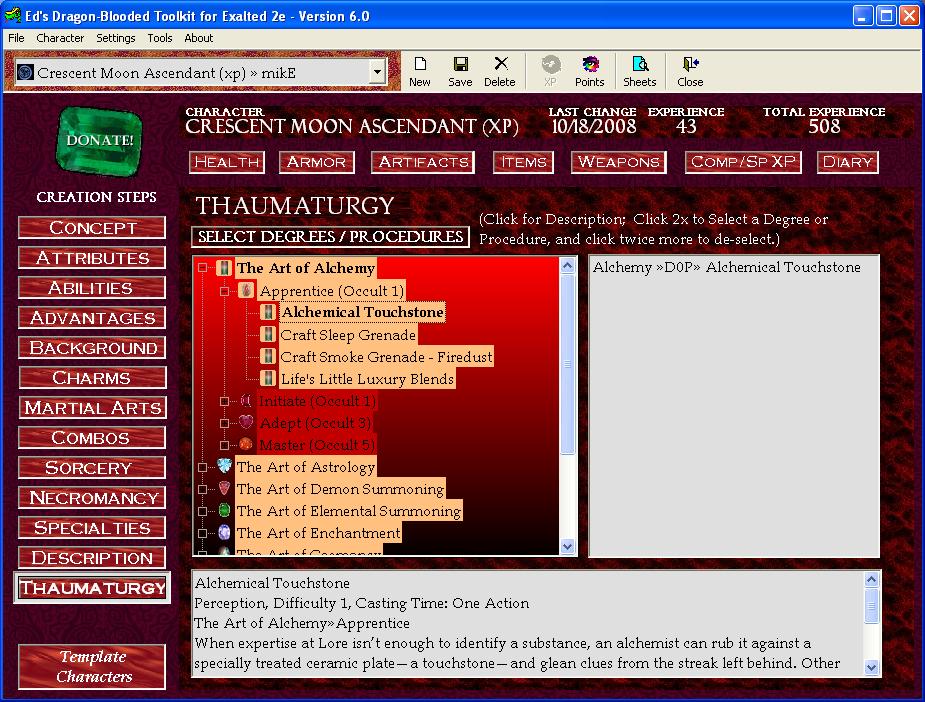Open the Character menu

point(60,38)
